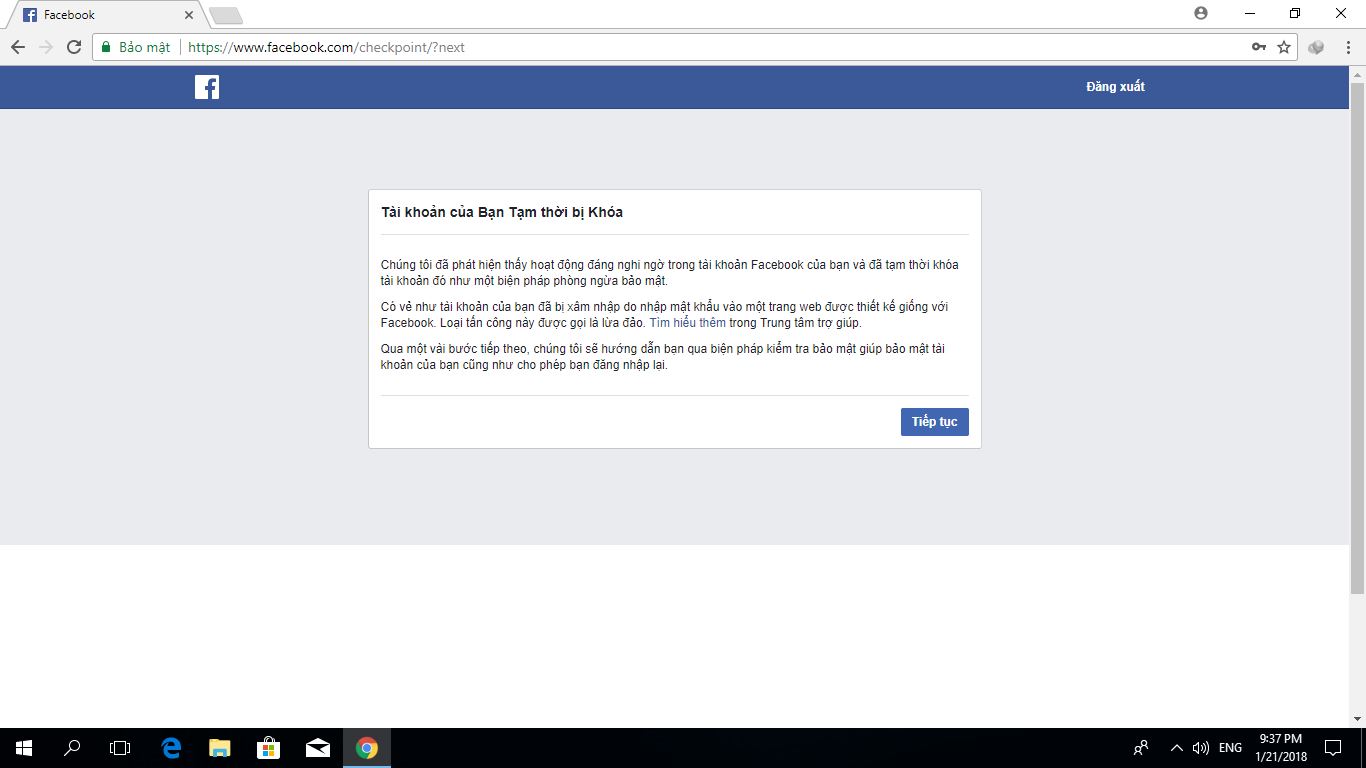
Task: Open File Explorer from the taskbar
Action: pos(219,748)
